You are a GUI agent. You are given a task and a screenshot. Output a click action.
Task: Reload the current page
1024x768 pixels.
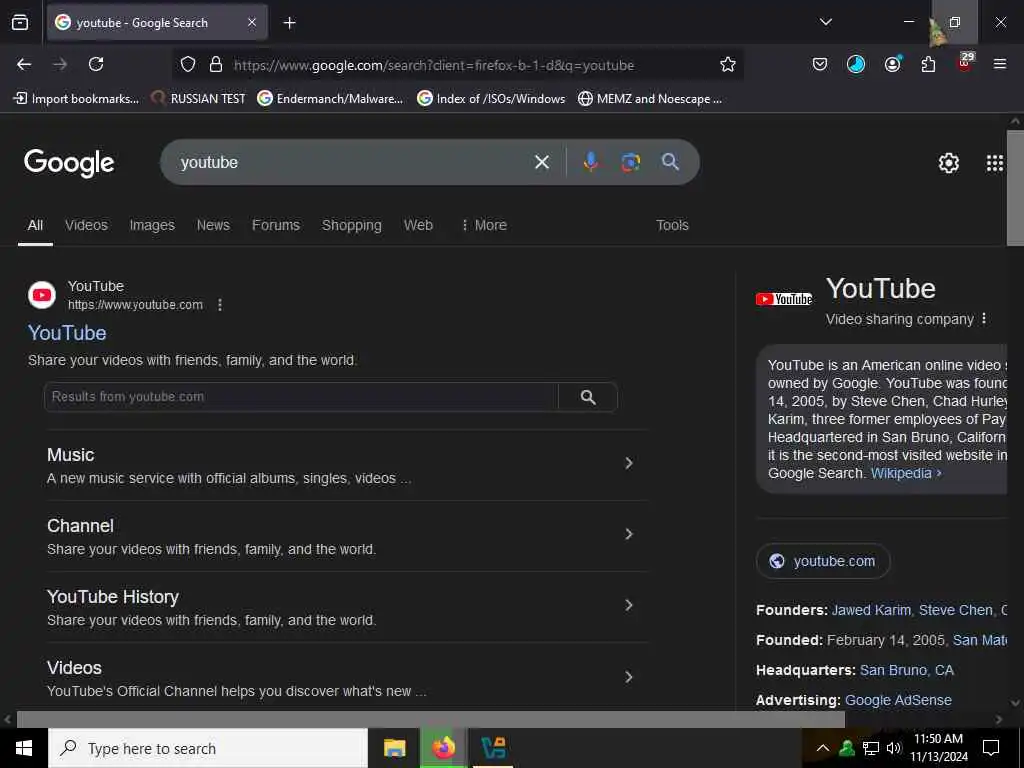coord(96,64)
